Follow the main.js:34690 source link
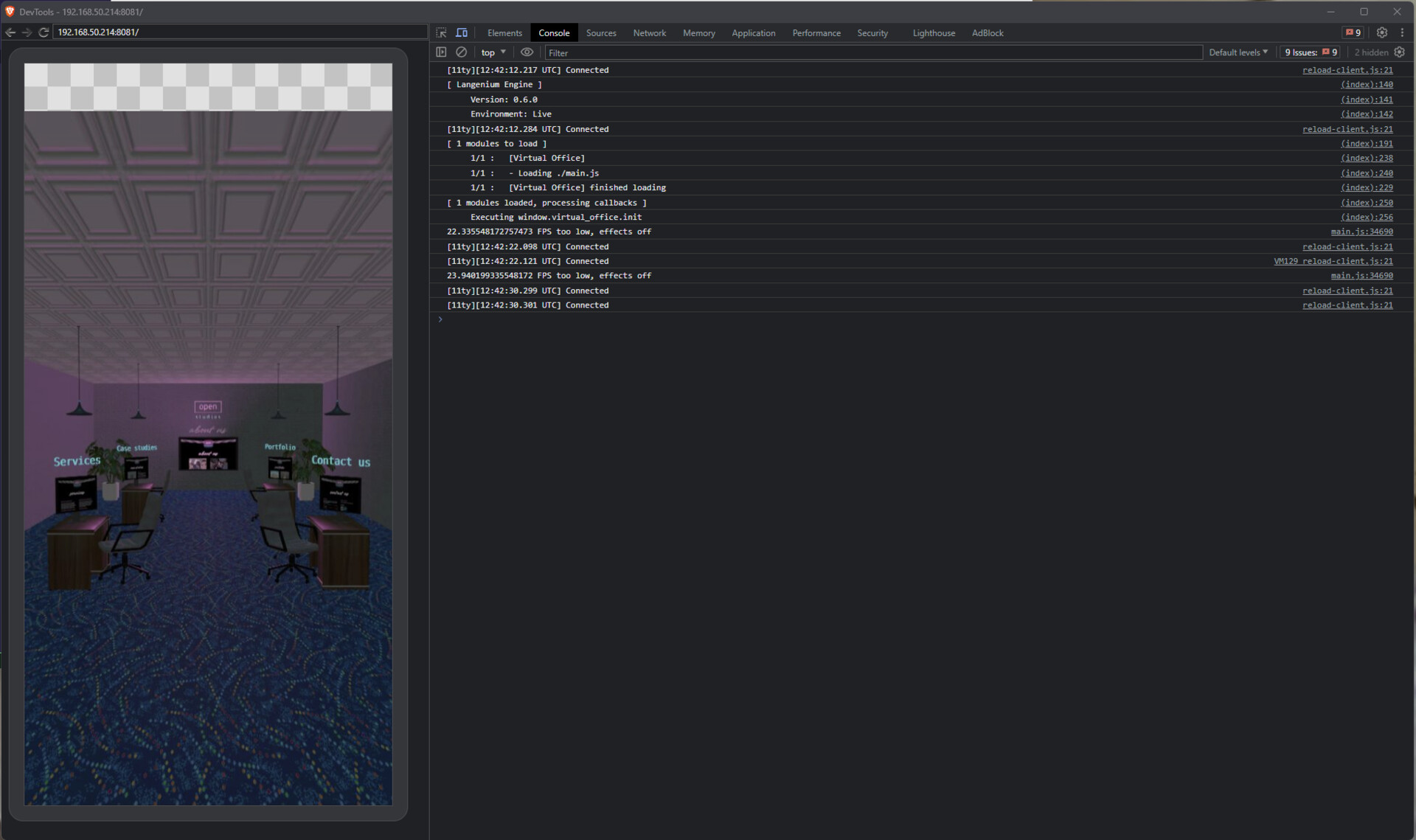The height and width of the screenshot is (840, 1416). pyautogui.click(x=1361, y=232)
